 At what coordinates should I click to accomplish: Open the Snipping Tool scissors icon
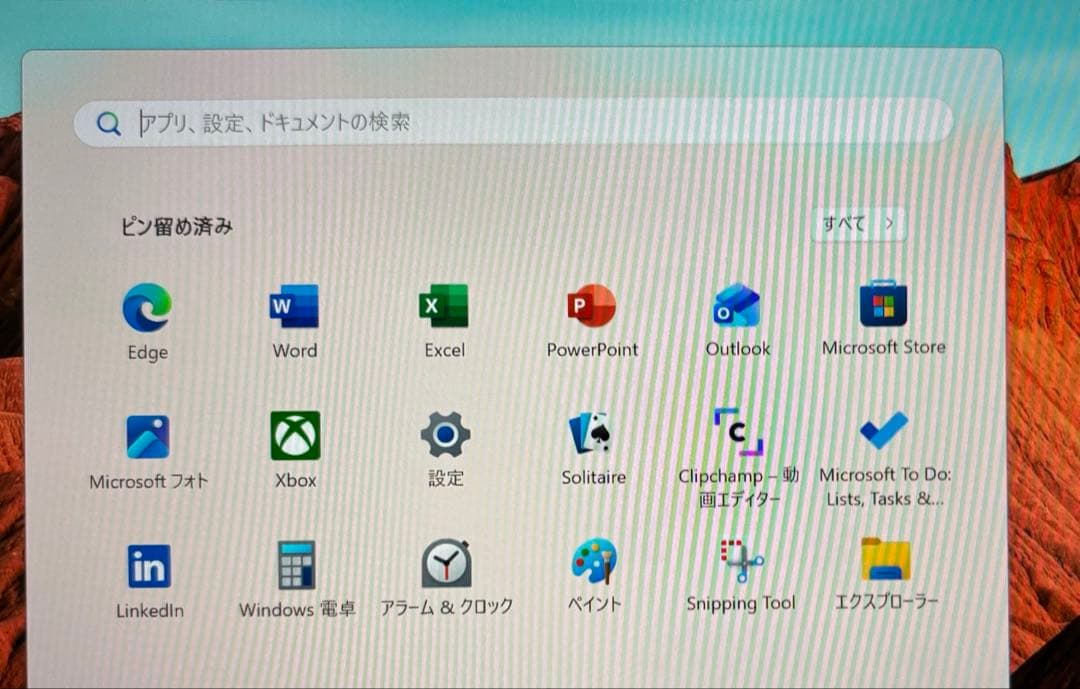741,560
